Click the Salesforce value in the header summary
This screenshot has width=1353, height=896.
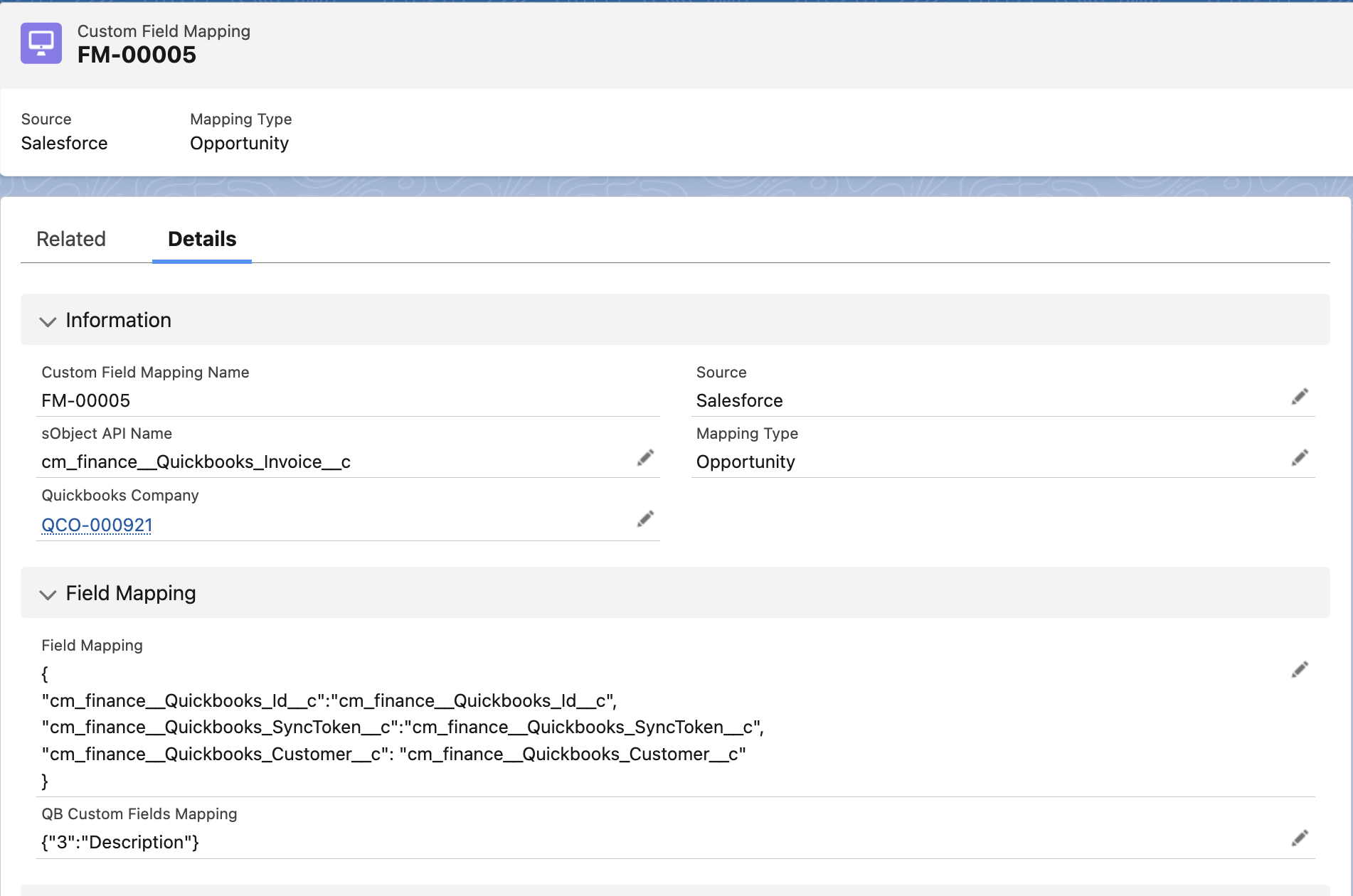64,144
